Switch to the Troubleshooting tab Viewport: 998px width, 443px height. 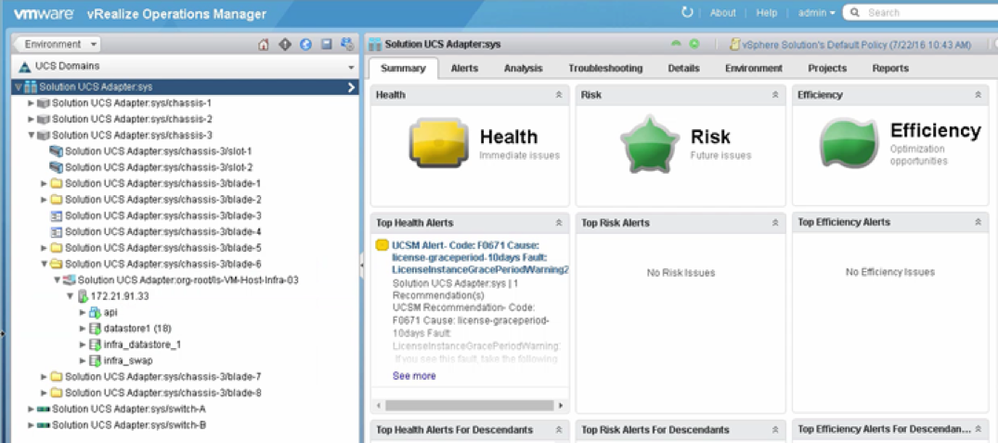tap(605, 68)
